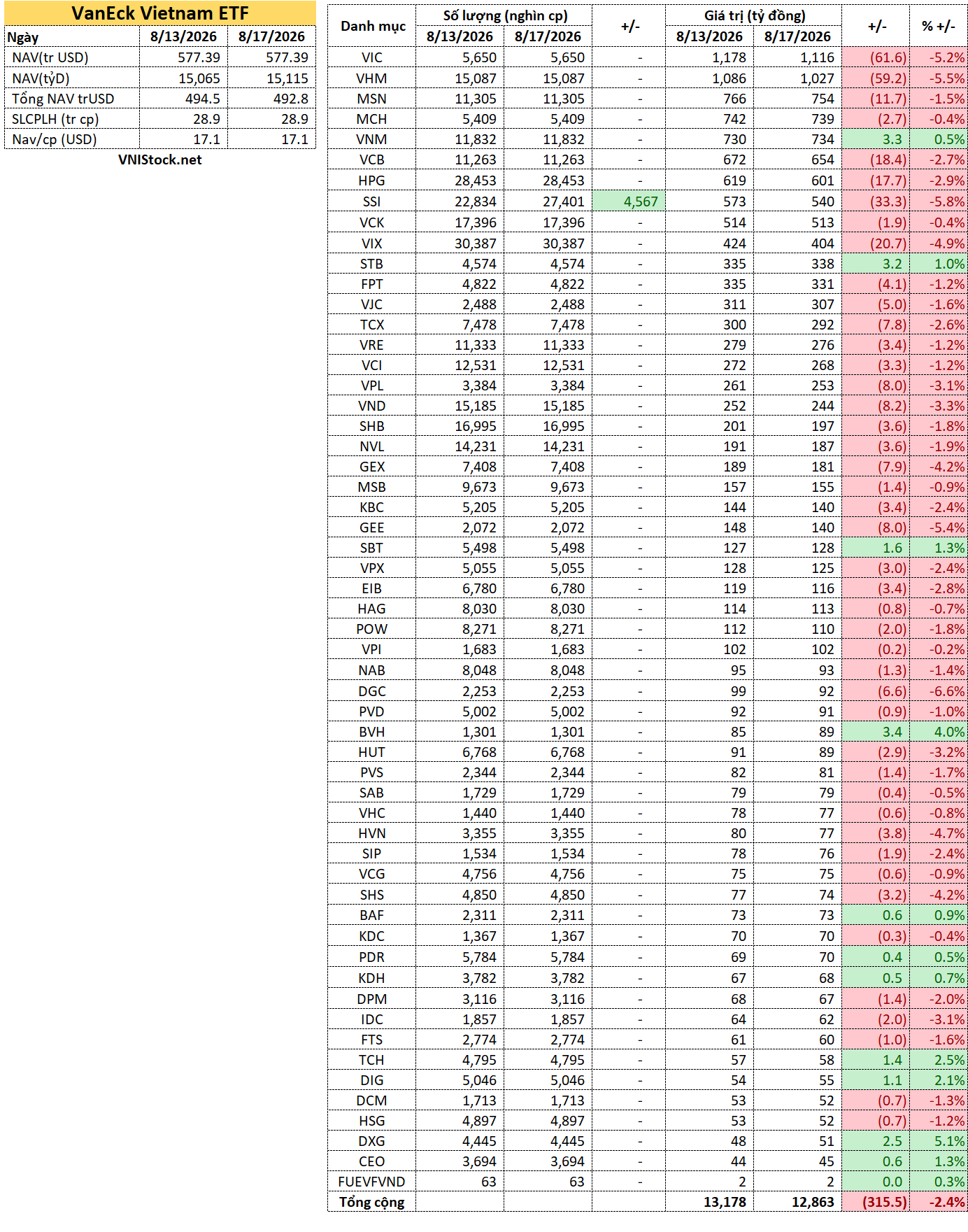Select the SSI ticker cell
The height and width of the screenshot is (1232, 968).
click(372, 201)
